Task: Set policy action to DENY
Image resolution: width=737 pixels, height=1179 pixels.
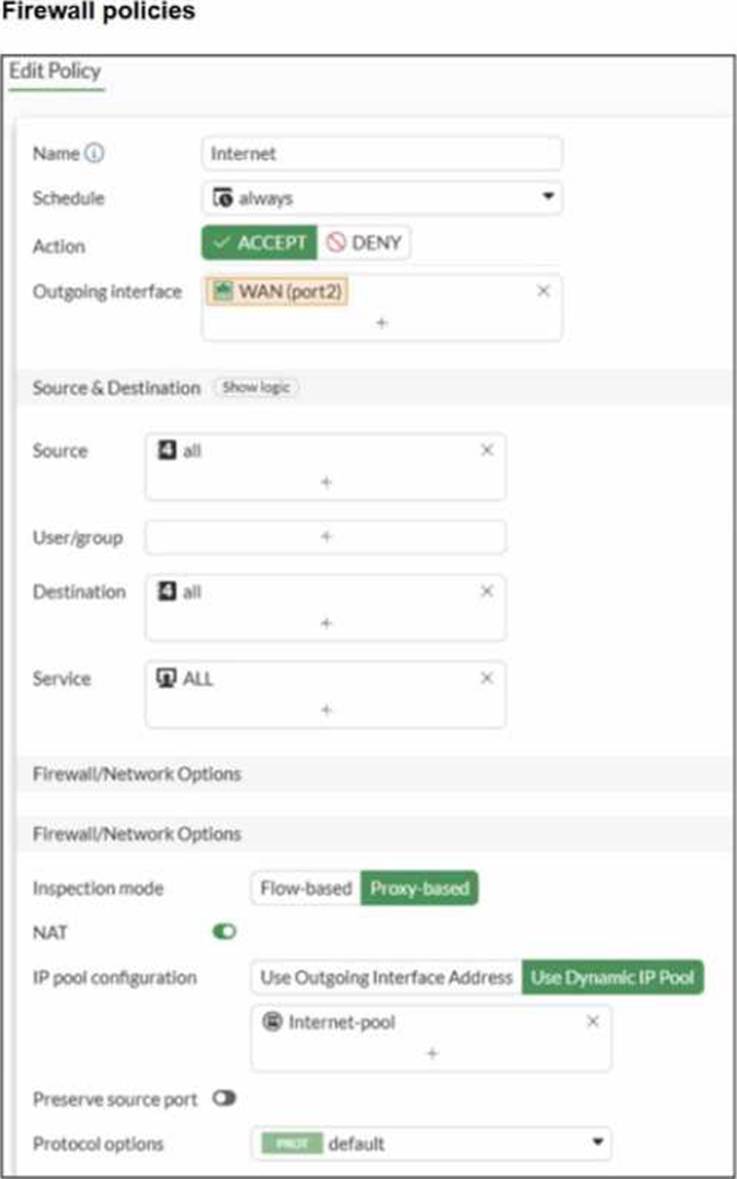Action: coord(364,243)
